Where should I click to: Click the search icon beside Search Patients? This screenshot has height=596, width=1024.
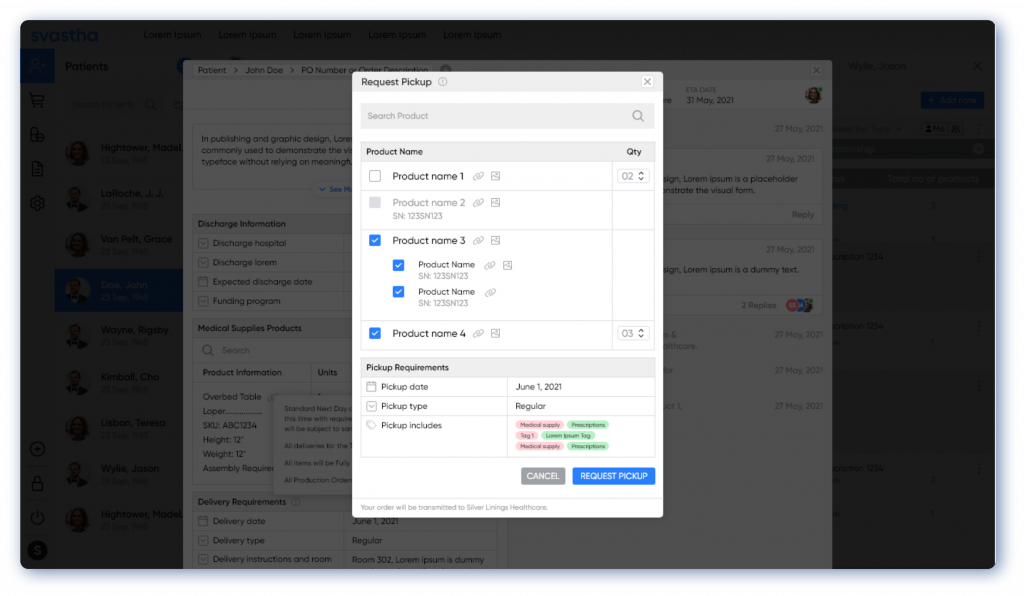[151, 104]
